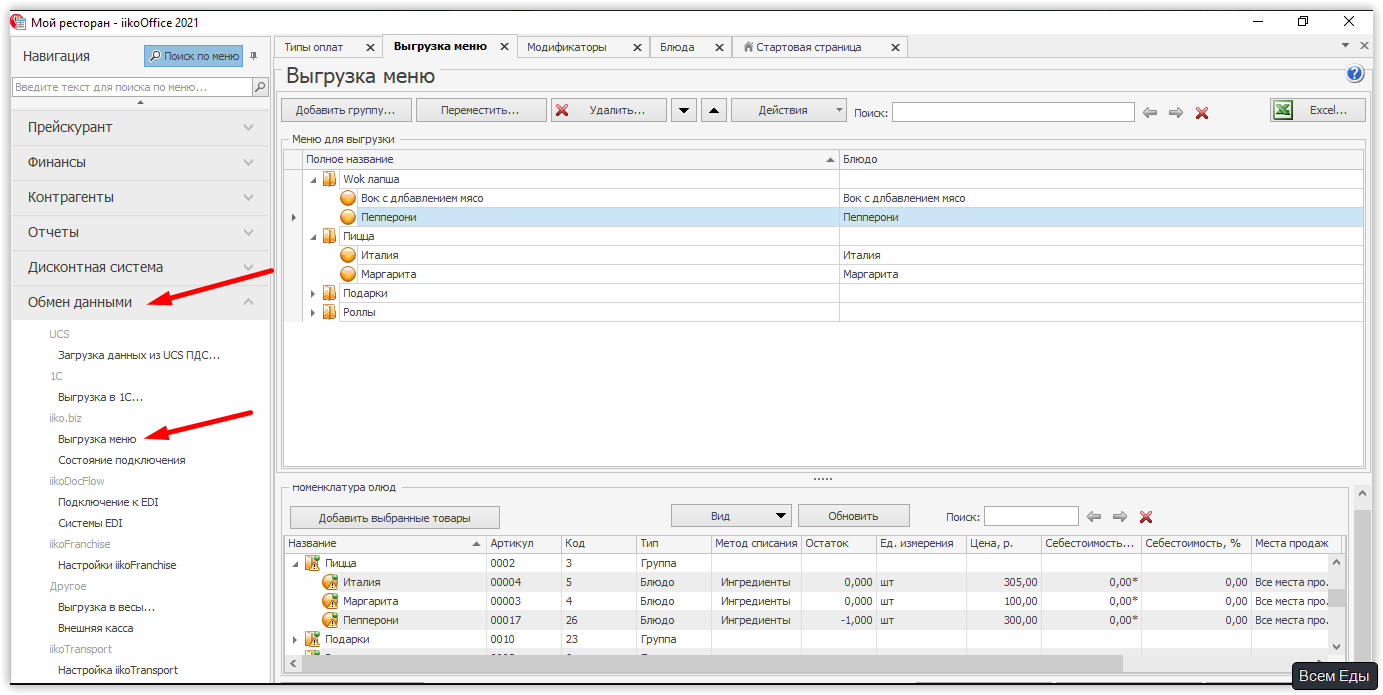
Task: Click Пепперони warning icon in nomenclature
Action: coord(330,620)
